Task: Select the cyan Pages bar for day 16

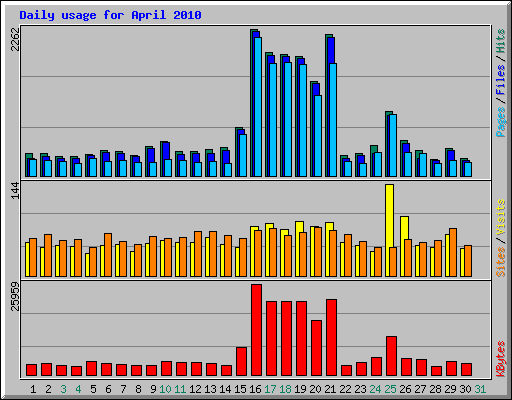Action: point(258,107)
